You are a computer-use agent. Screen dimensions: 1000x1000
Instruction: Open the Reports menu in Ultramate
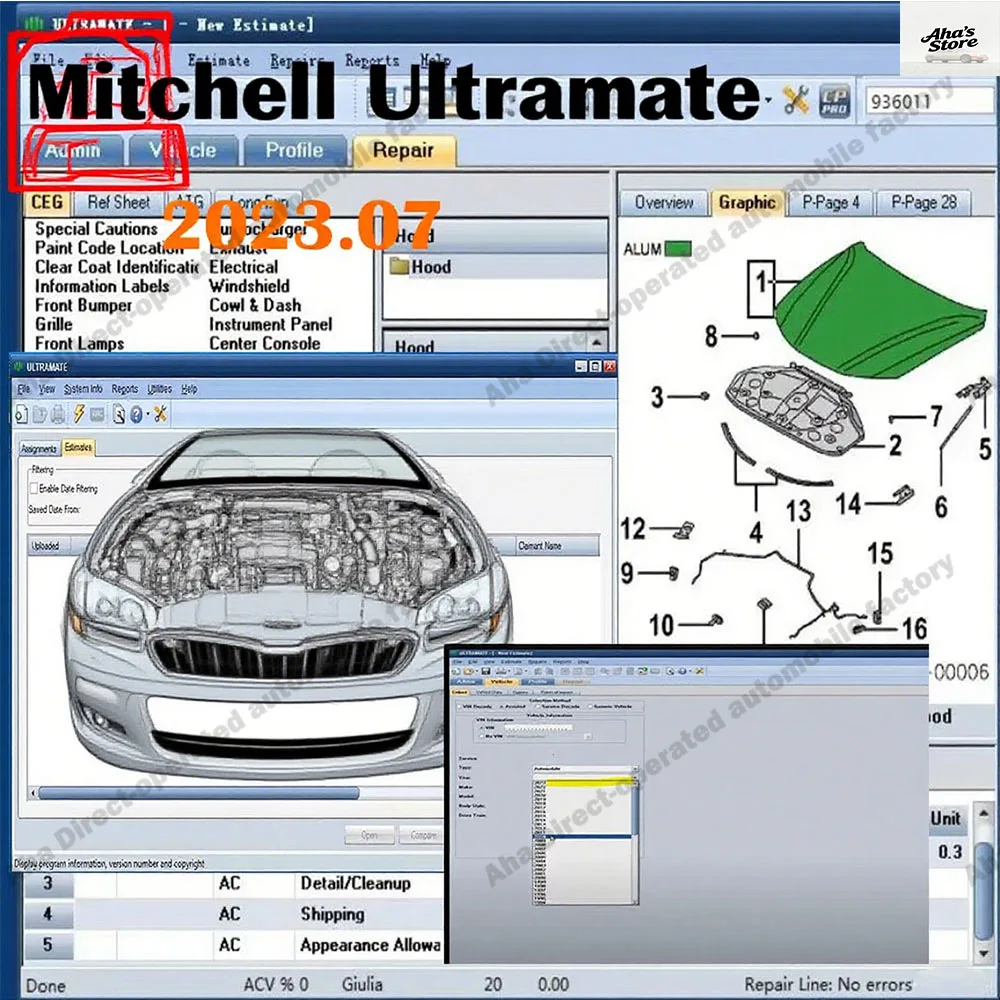[x=125, y=389]
